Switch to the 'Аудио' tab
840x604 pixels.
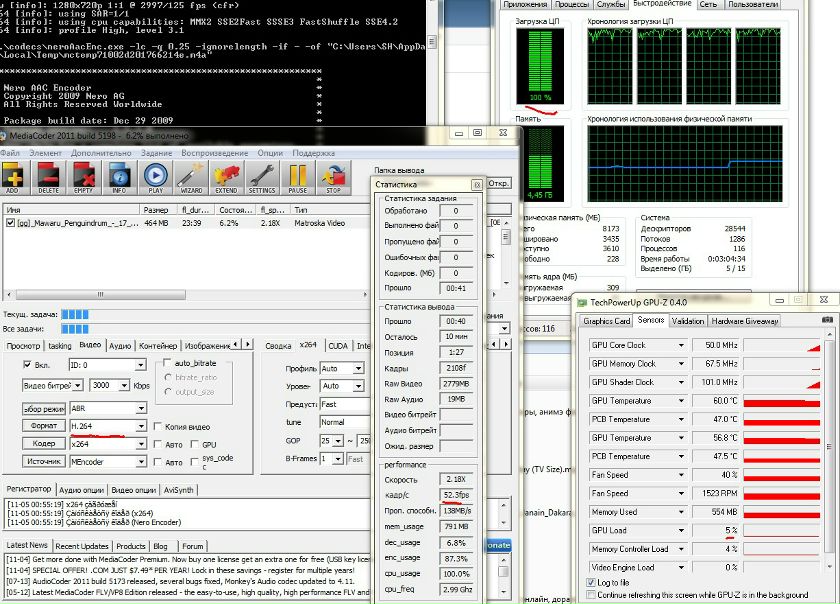[119, 346]
